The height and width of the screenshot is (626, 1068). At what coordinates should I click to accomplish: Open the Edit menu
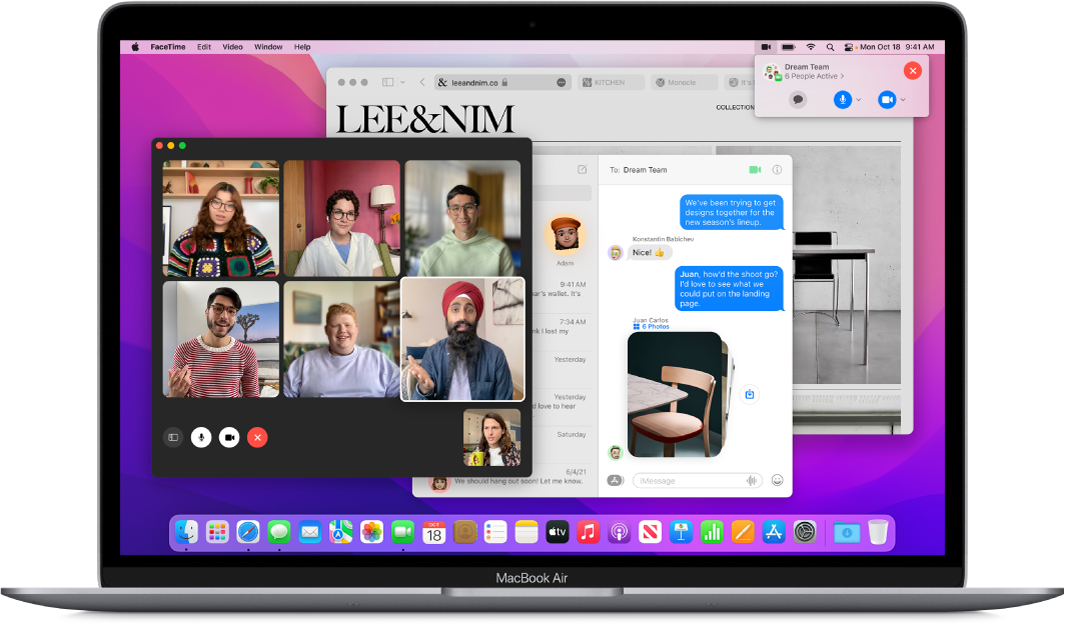pos(204,47)
